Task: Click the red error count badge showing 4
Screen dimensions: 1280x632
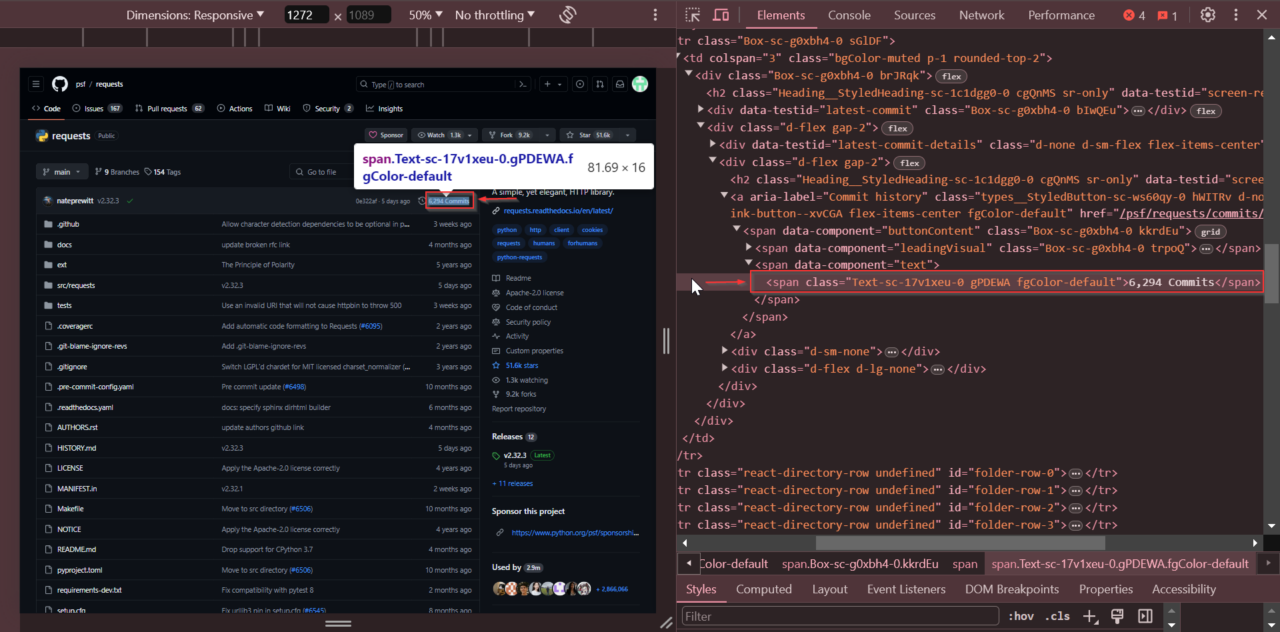Action: [x=1134, y=15]
